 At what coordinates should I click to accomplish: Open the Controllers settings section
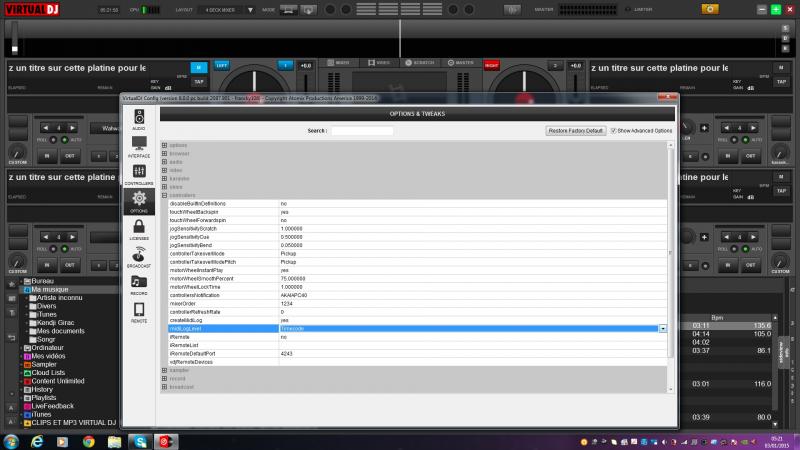click(139, 174)
